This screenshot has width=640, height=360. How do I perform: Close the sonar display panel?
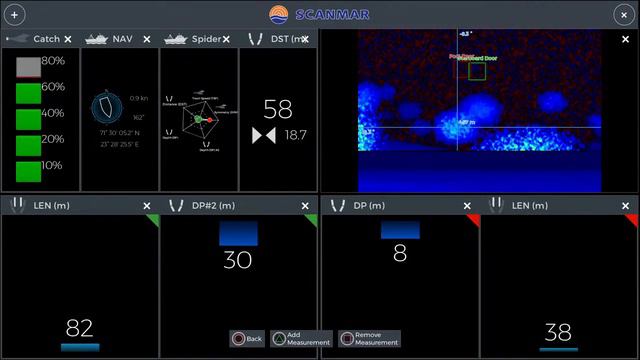[x=625, y=39]
